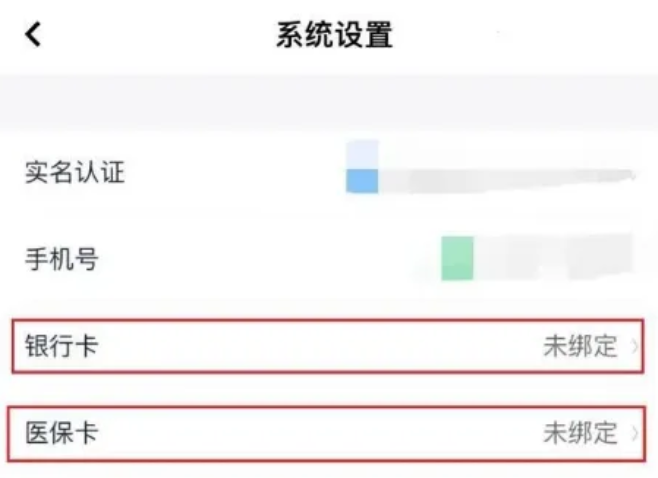
Task: Select the 实名认证 label
Action: click(x=74, y=173)
